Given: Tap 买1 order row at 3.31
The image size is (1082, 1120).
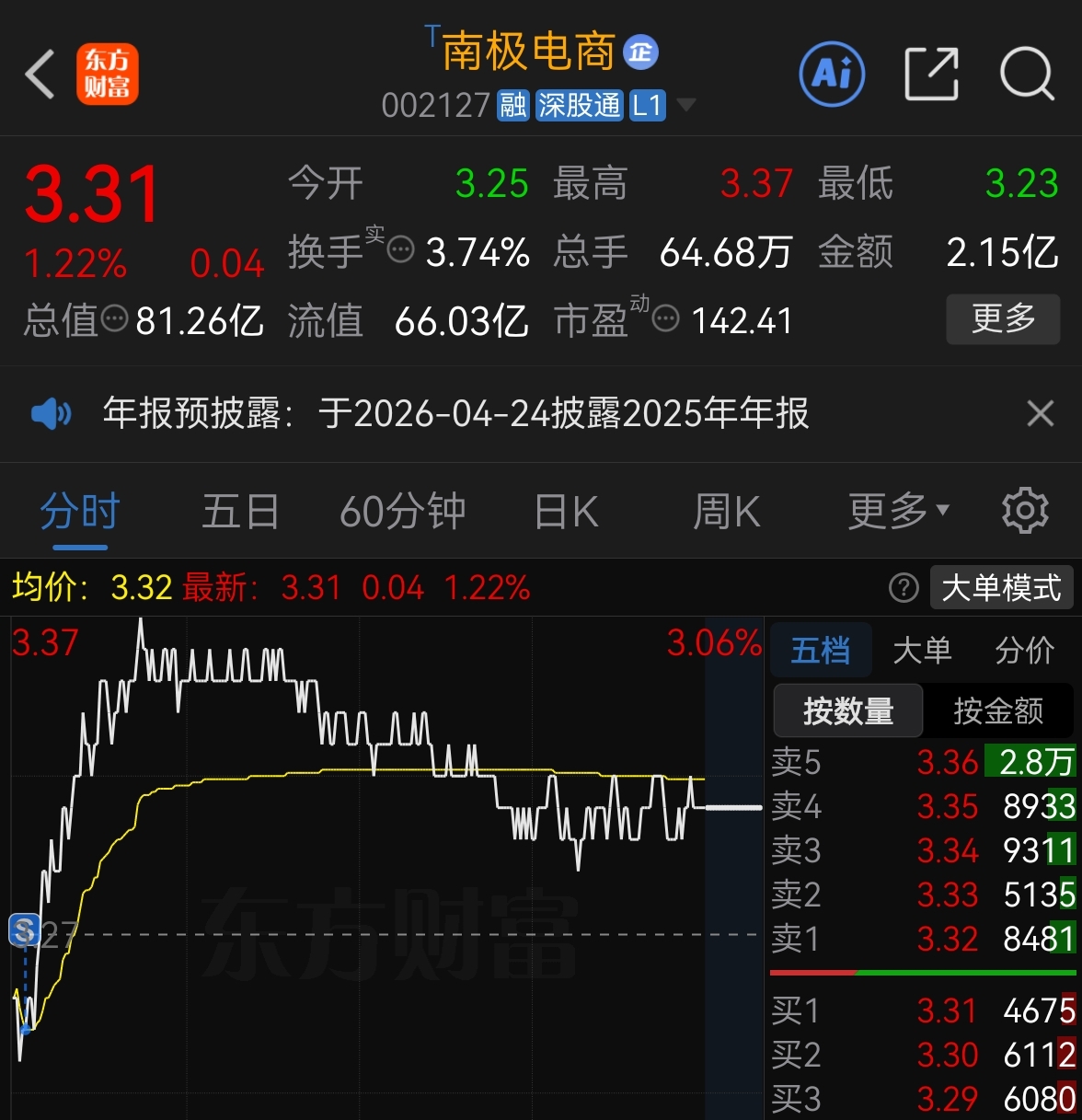Looking at the screenshot, I should pyautogui.click(x=923, y=1010).
